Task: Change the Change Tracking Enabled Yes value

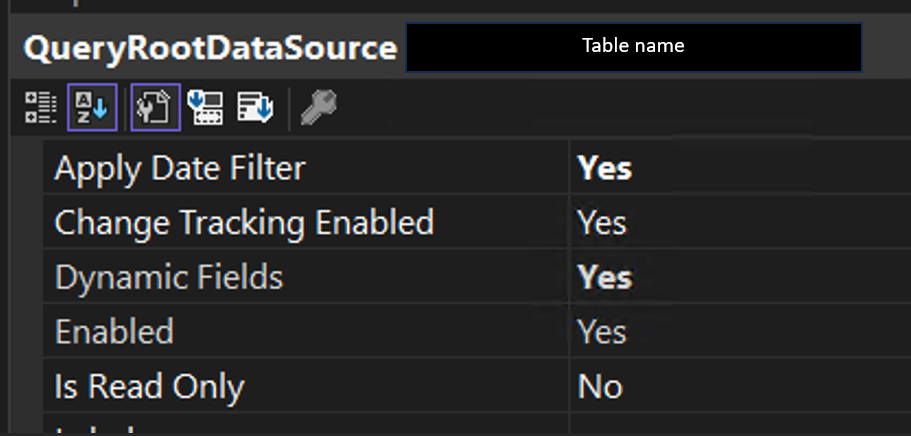Action: click(740, 222)
